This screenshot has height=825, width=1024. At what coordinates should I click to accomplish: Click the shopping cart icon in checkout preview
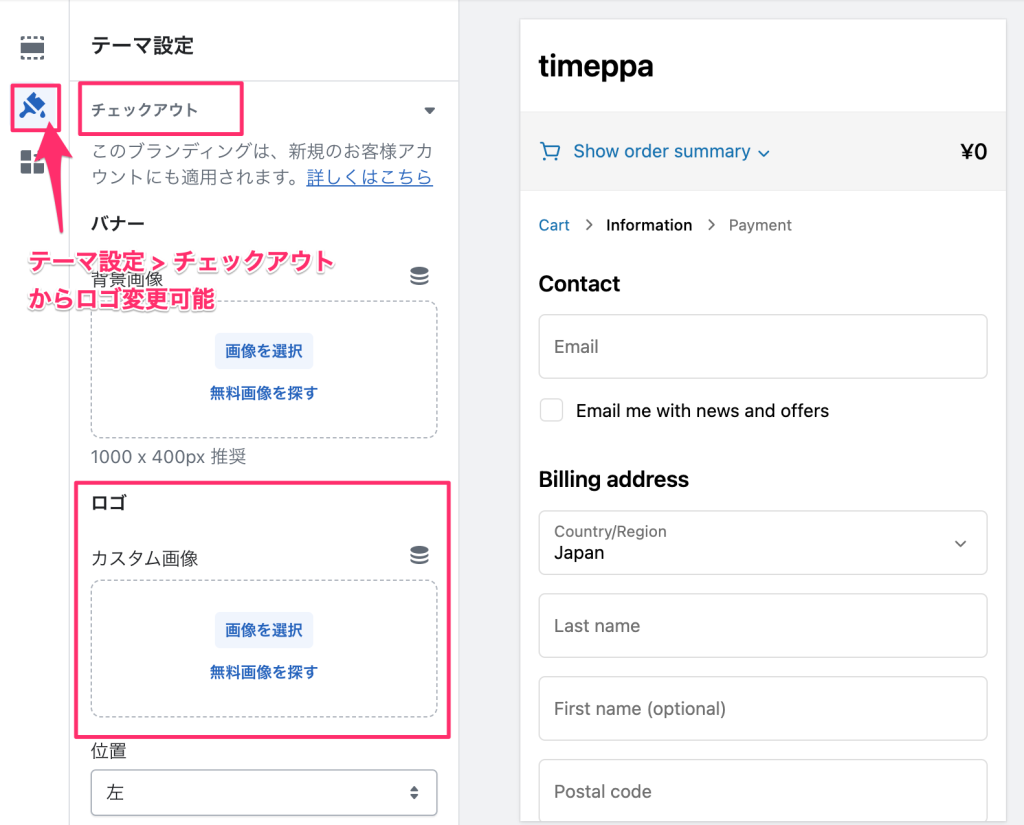click(550, 151)
